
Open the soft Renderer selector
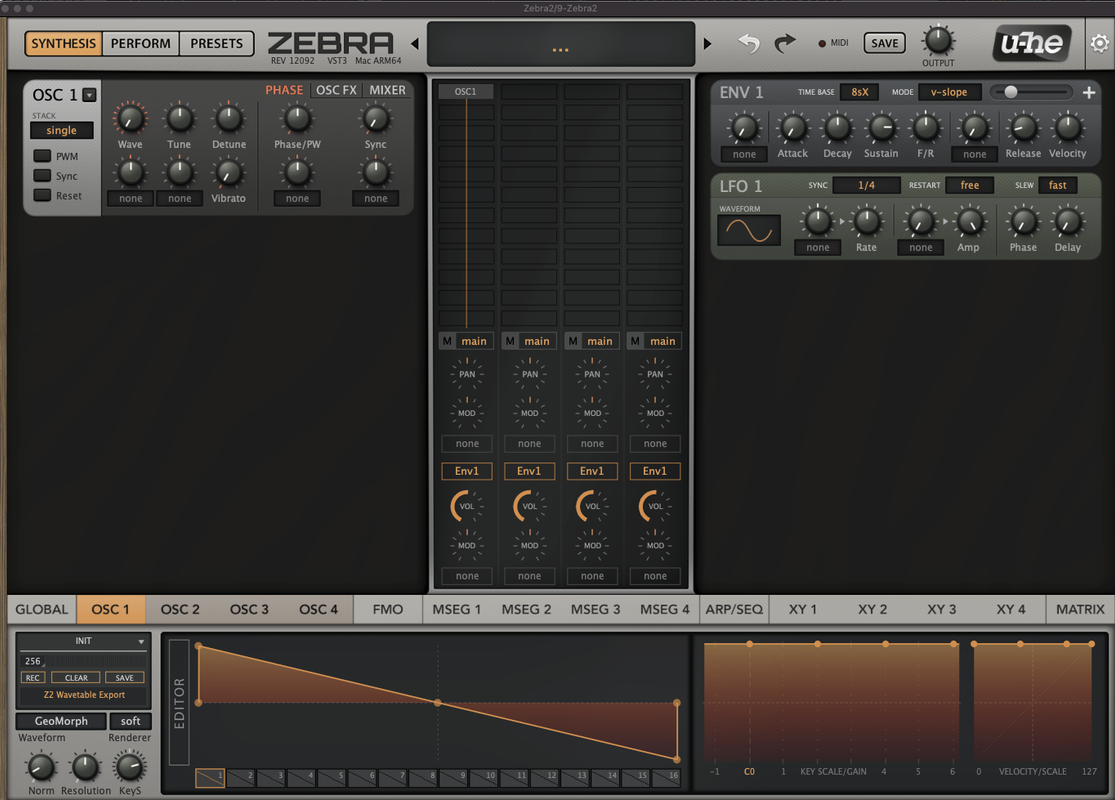pyautogui.click(x=130, y=721)
